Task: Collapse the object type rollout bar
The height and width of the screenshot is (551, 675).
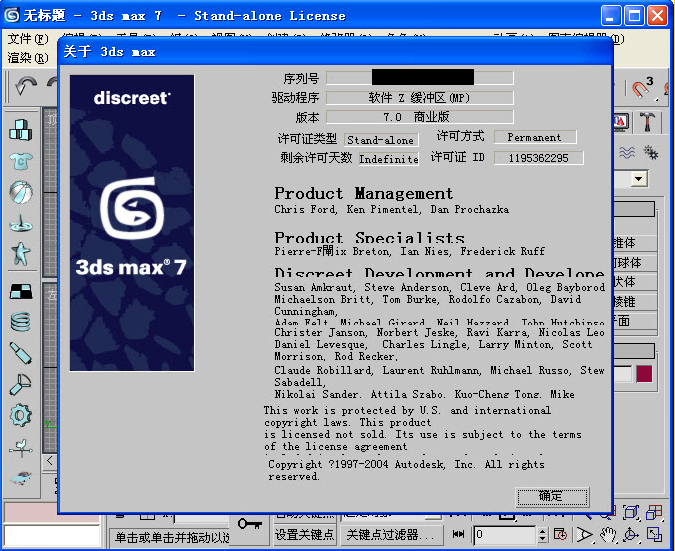Action: [x=634, y=209]
